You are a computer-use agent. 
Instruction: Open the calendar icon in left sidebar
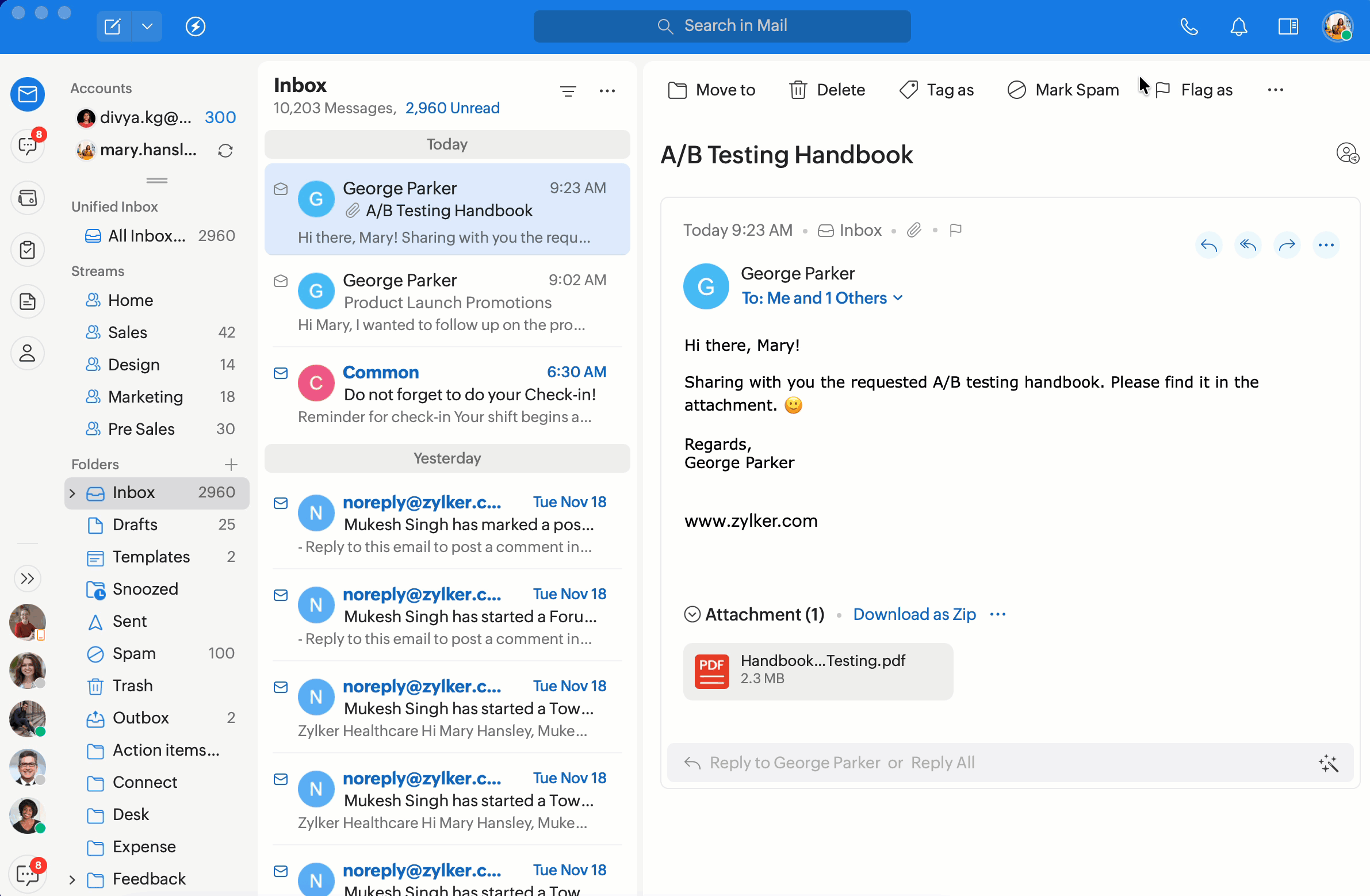tap(27, 198)
